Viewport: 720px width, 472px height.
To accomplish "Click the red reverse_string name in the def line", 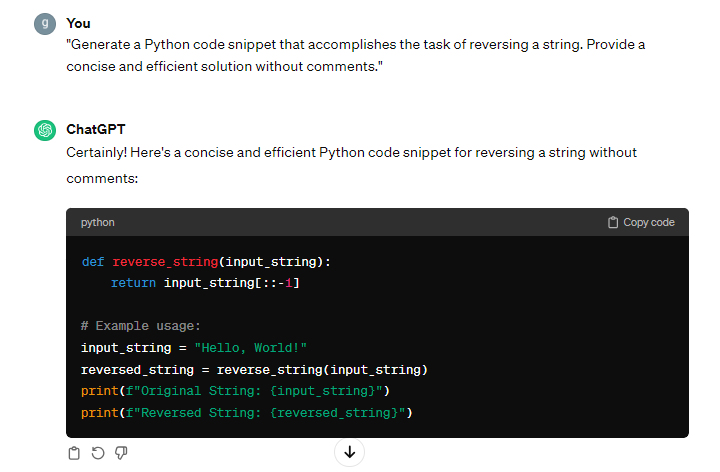I will (x=165, y=262).
